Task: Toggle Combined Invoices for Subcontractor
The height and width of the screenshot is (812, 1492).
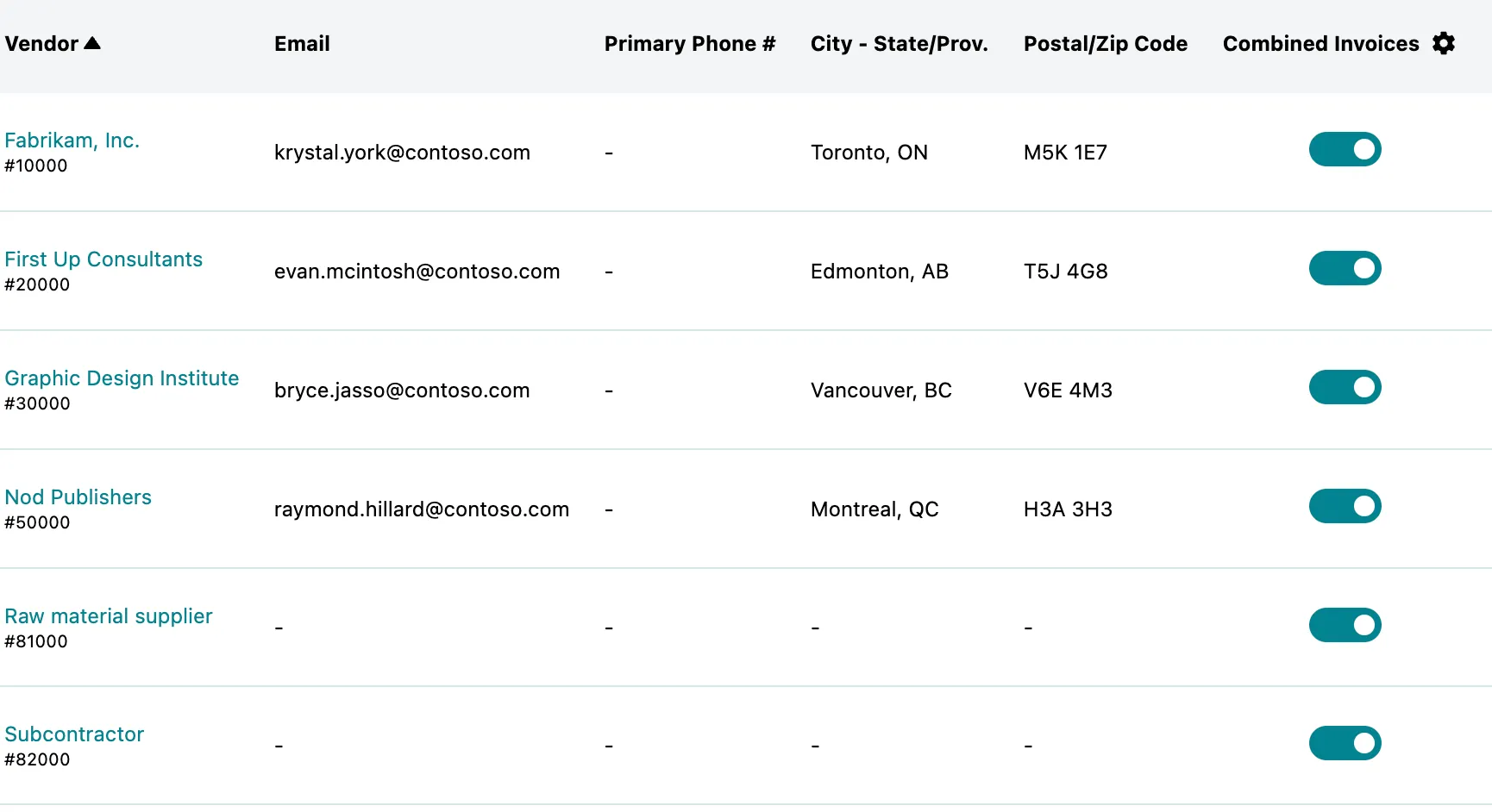Action: 1345,743
